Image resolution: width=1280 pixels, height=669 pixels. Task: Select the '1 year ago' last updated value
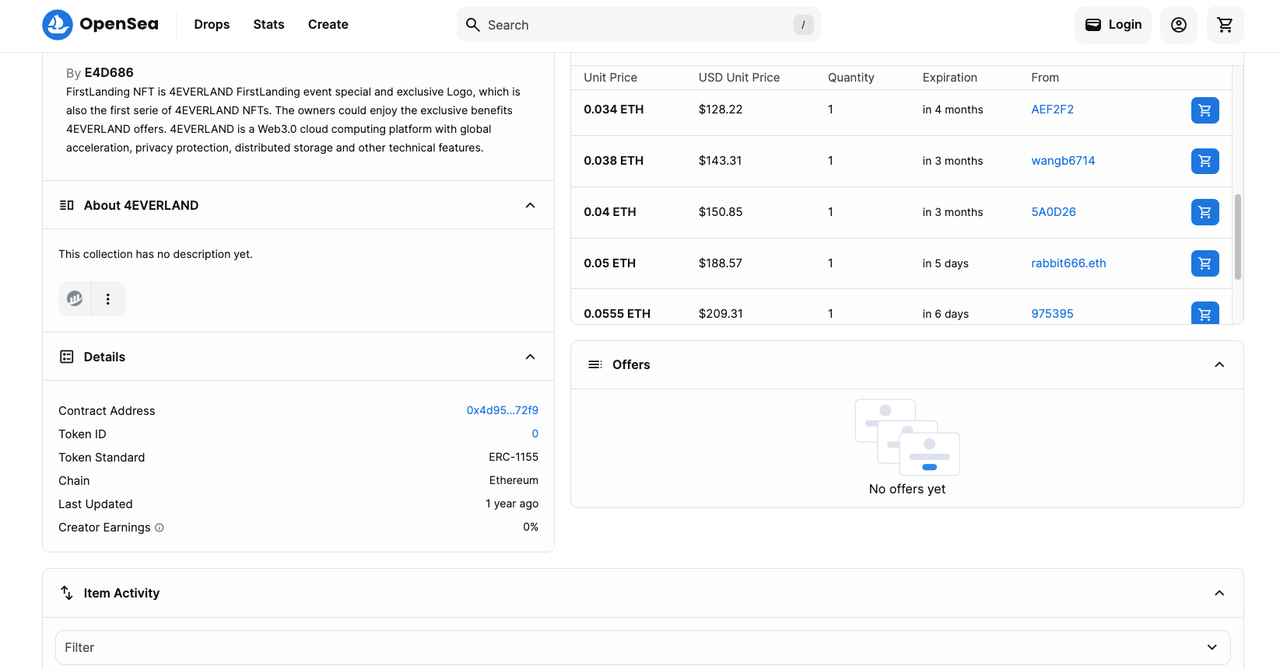(512, 504)
